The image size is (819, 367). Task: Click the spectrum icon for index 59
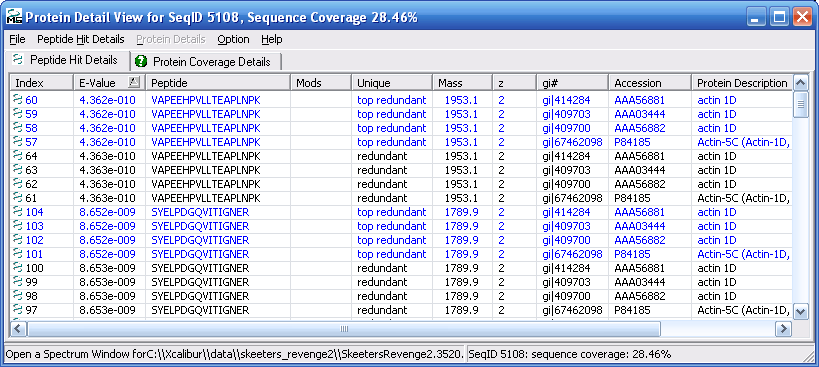coord(19,114)
